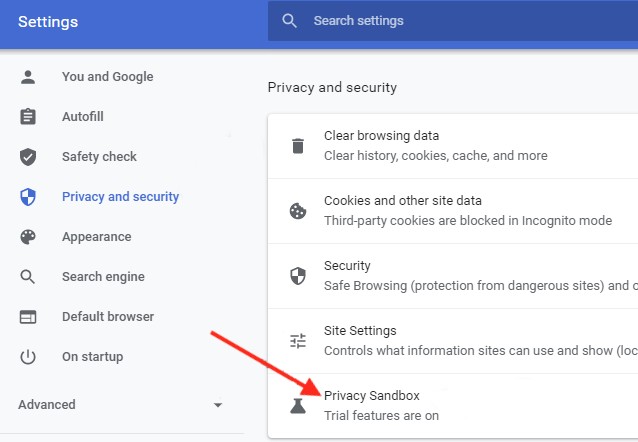
Task: Click the Settings title in the header
Action: [48, 22]
